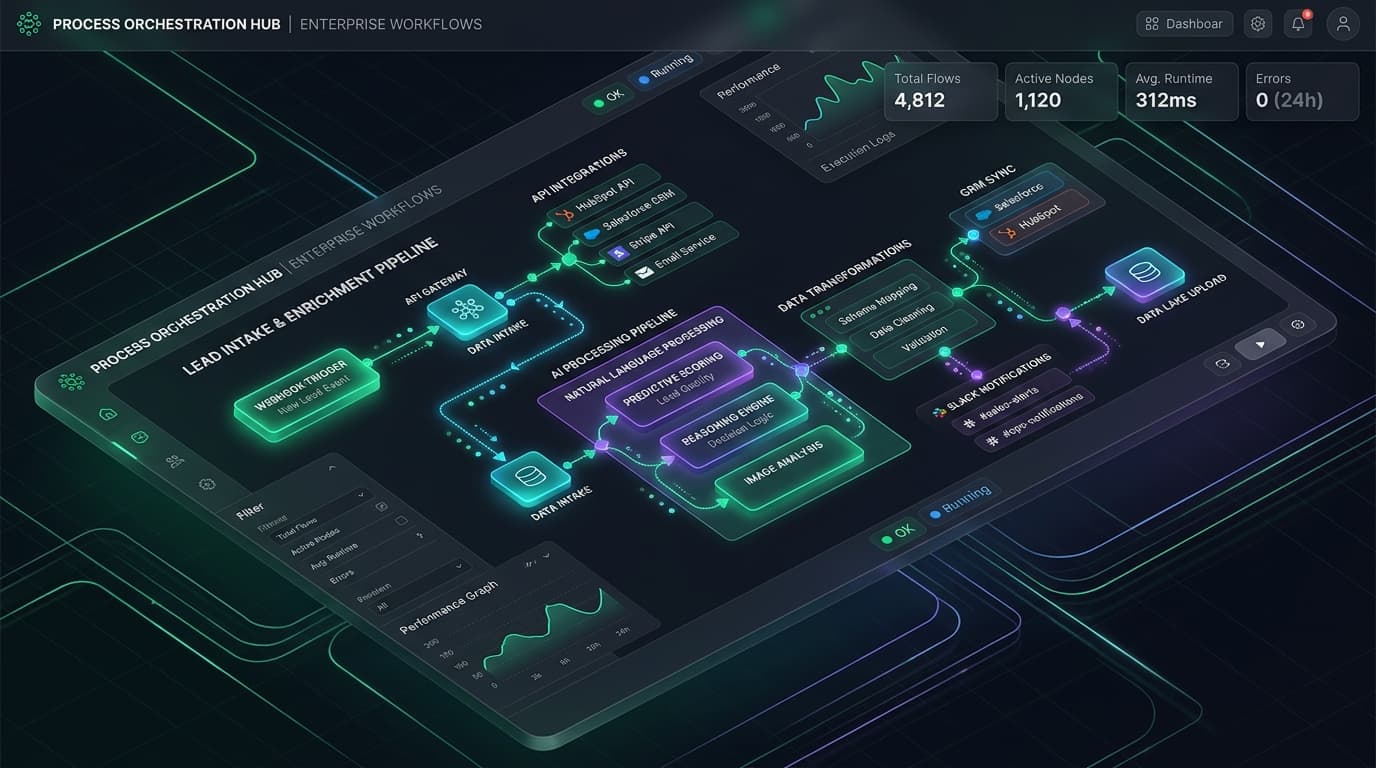The height and width of the screenshot is (768, 1376).
Task: Open the team users icon in tilted sidebar
Action: point(175,461)
